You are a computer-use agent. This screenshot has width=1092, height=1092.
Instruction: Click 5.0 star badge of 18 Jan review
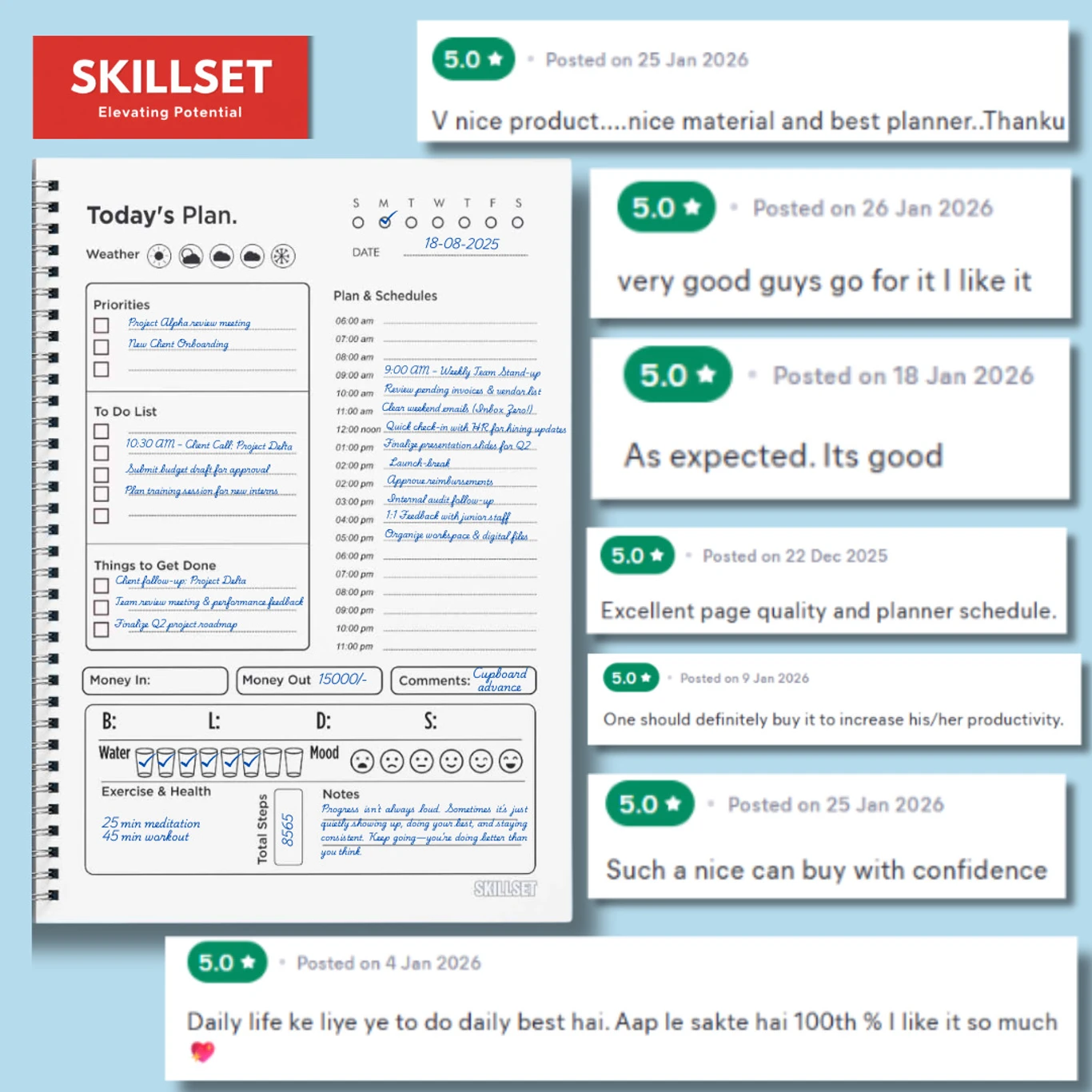coord(677,375)
